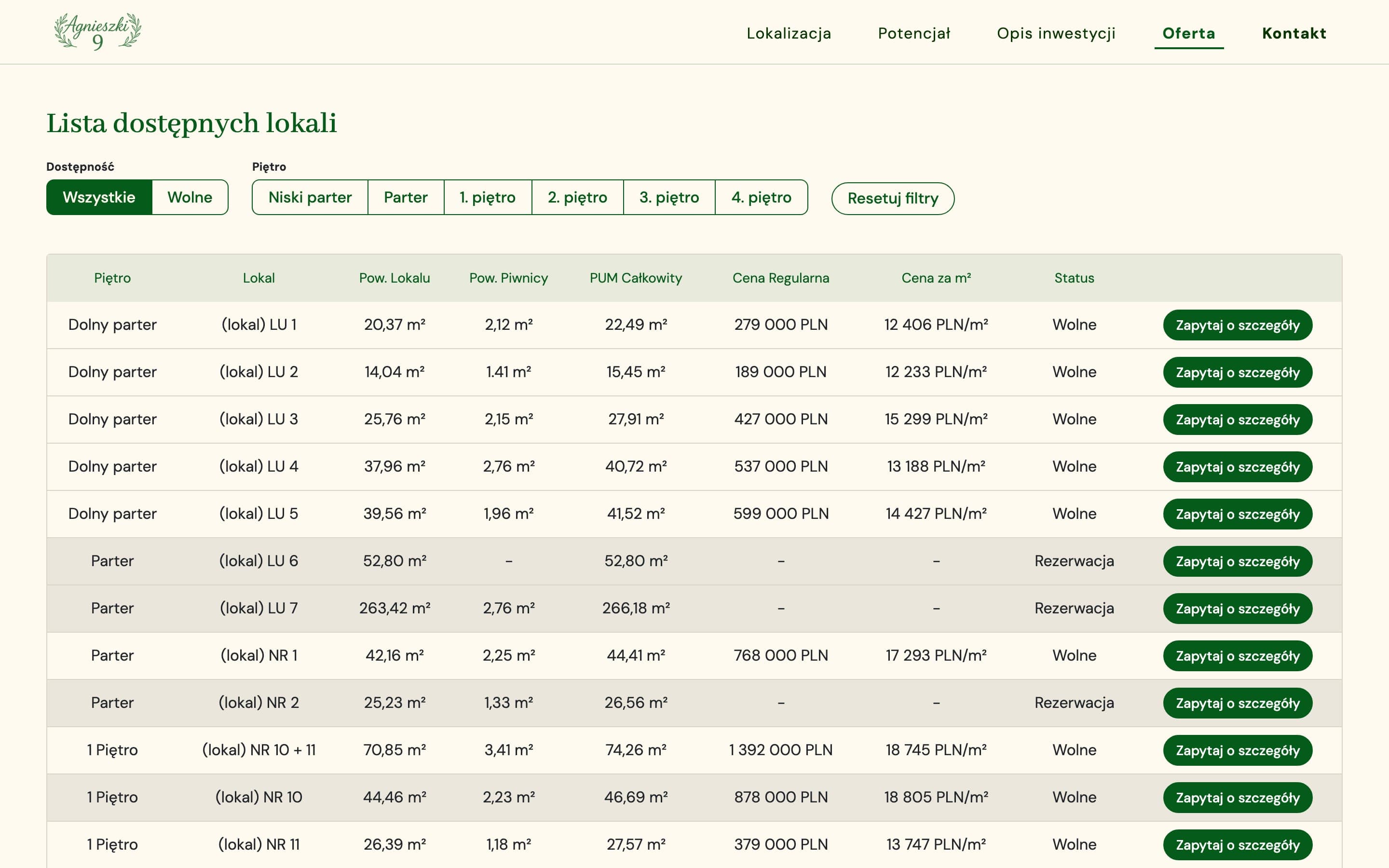Image resolution: width=1389 pixels, height=868 pixels.
Task: Select the Wszystkie availability filter
Action: [99, 198]
